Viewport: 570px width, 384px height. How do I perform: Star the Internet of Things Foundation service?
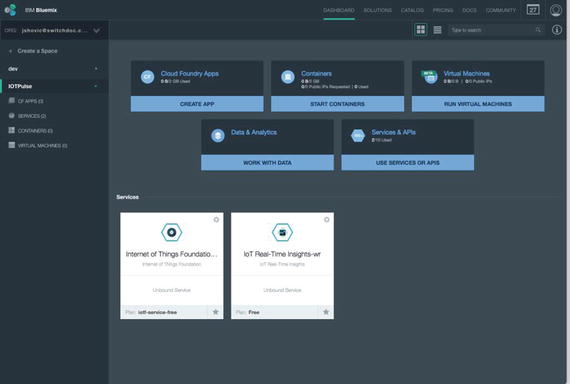(x=216, y=312)
